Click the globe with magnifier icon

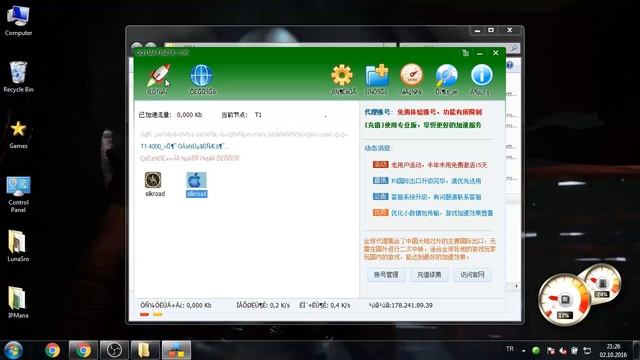(x=446, y=76)
